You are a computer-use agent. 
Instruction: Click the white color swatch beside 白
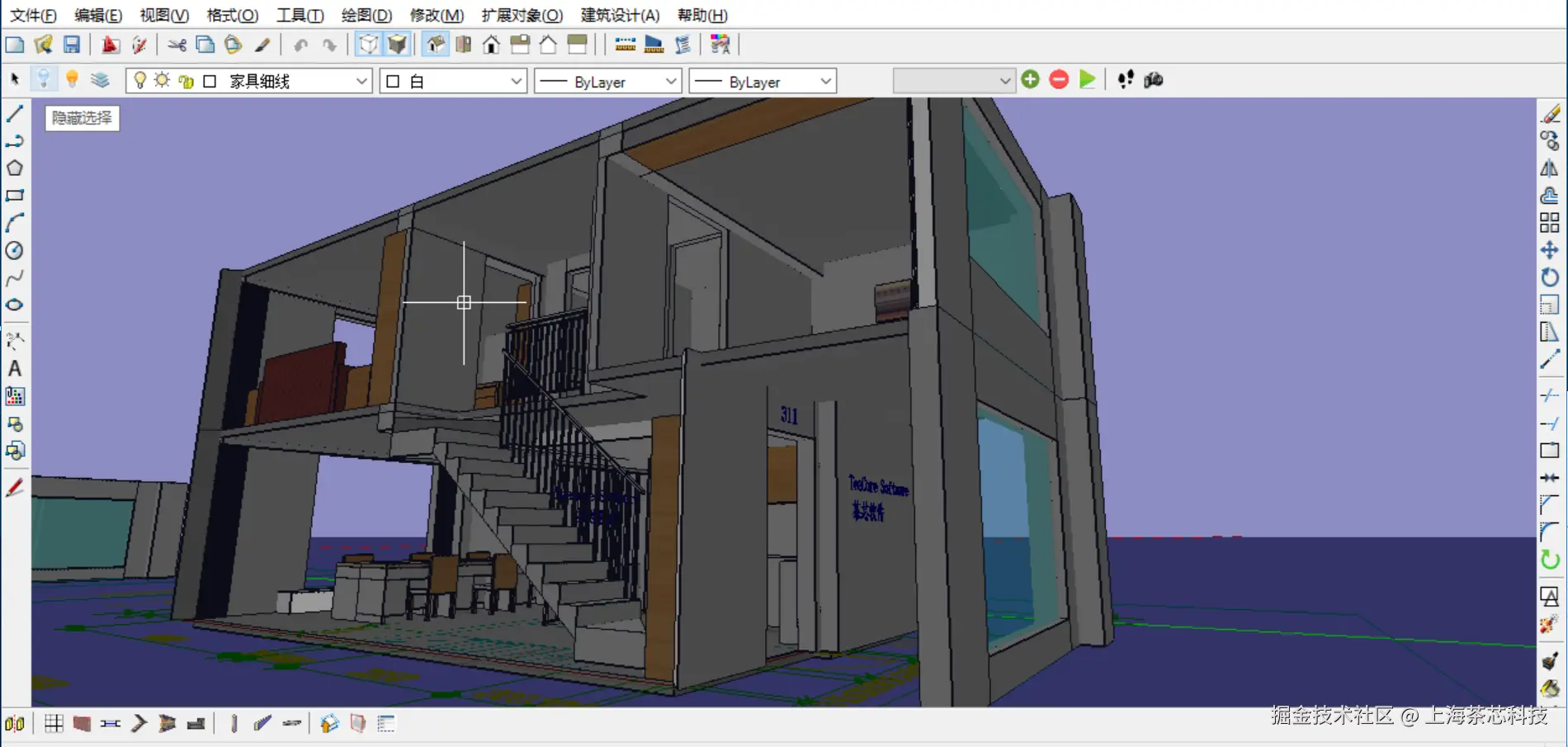(x=393, y=81)
